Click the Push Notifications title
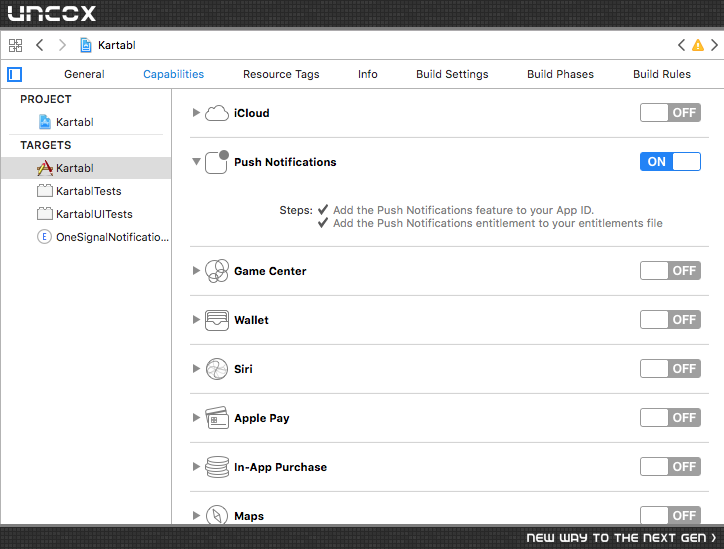The height and width of the screenshot is (549, 724). tap(285, 162)
